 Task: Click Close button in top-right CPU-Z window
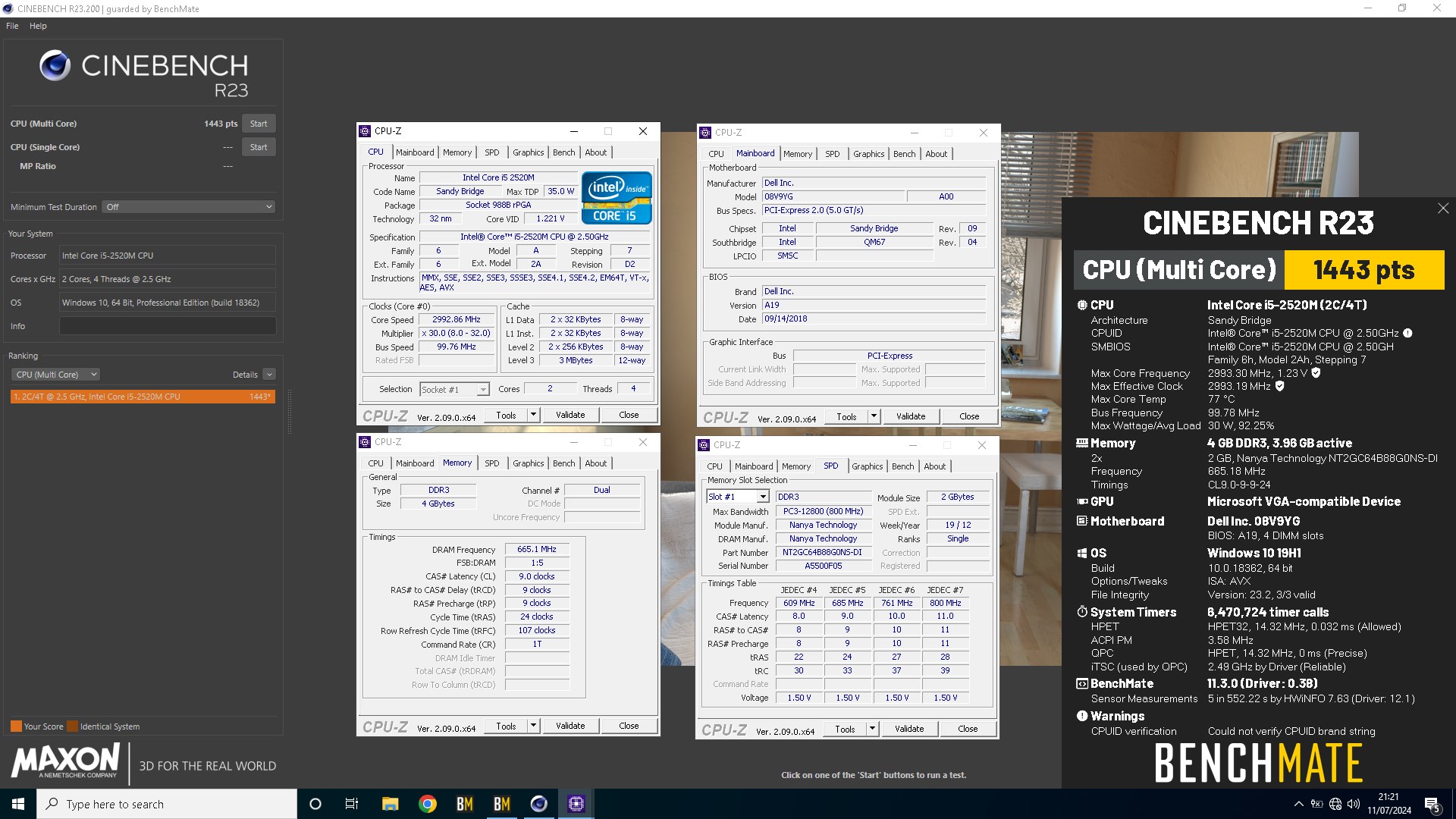[x=969, y=416]
